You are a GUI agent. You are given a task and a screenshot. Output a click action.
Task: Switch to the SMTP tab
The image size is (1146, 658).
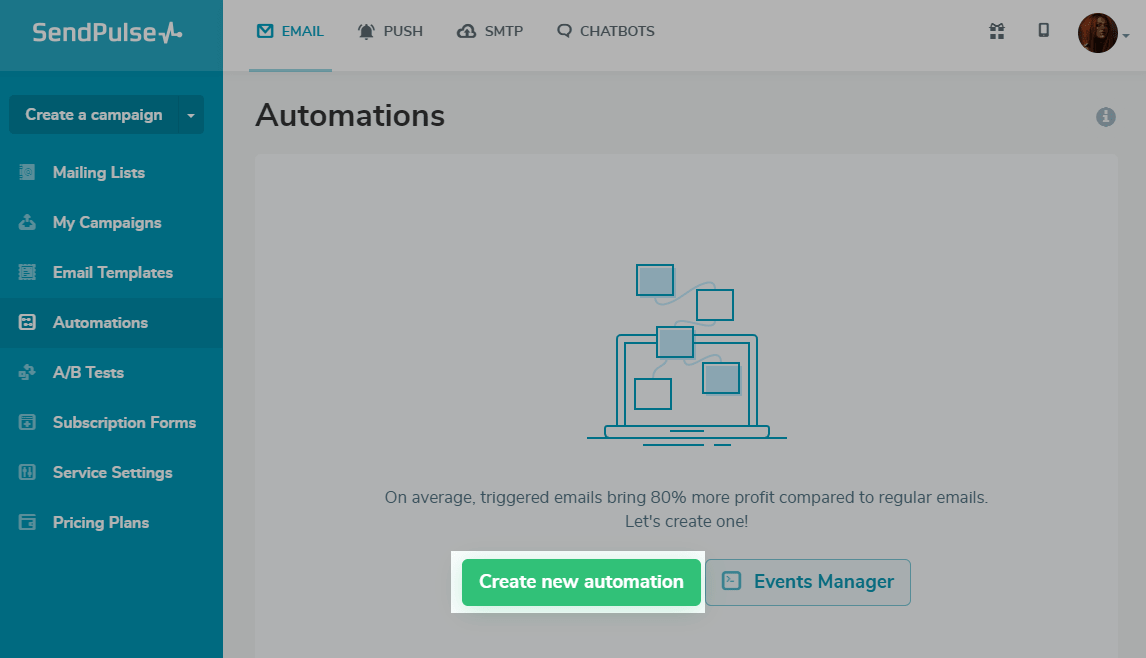point(490,31)
